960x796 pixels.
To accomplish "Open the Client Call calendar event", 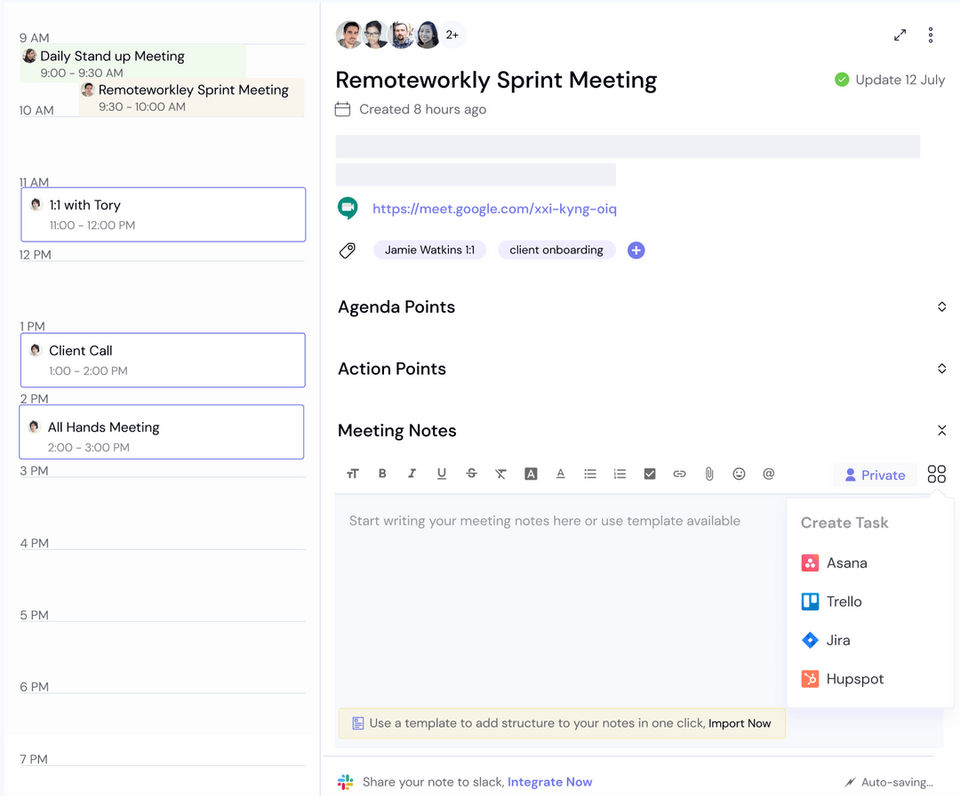I will 162,360.
